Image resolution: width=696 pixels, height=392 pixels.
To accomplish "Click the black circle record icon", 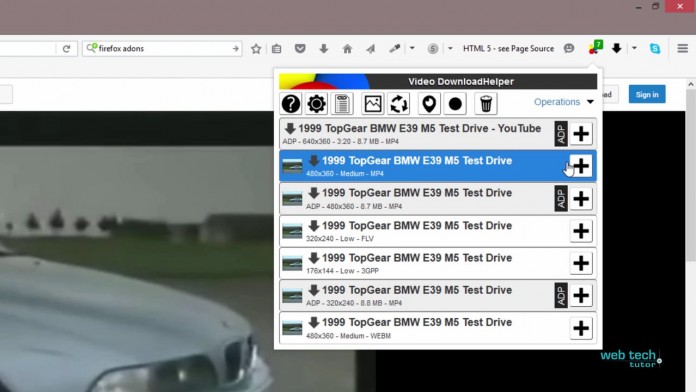I will coord(455,104).
